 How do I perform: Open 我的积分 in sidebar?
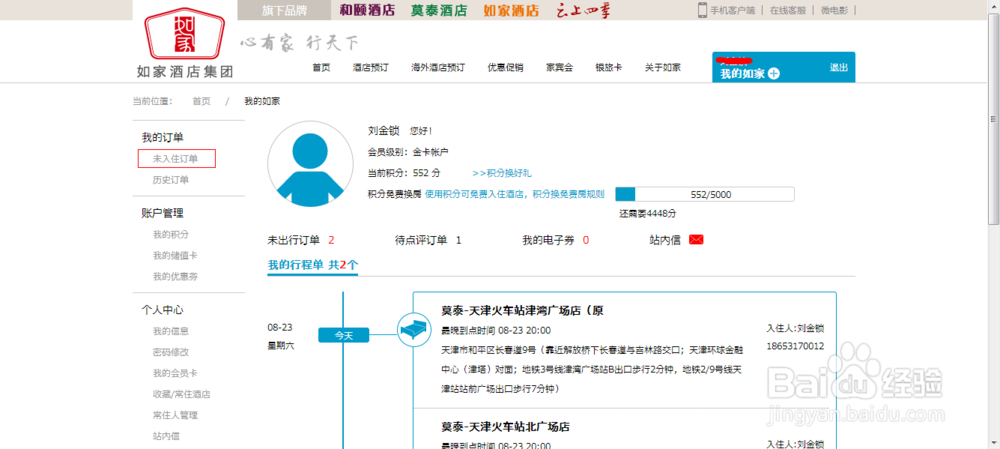click(x=170, y=235)
